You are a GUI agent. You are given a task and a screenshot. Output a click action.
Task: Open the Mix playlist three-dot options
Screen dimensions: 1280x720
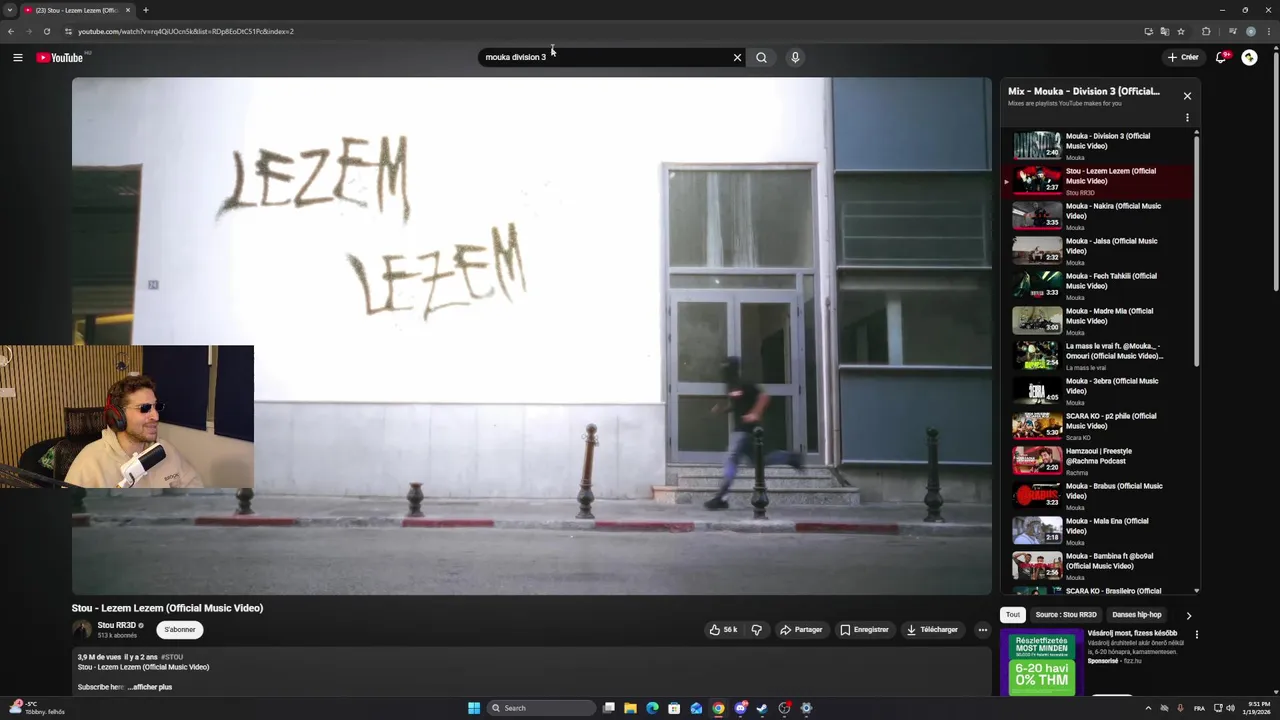coord(1187,117)
